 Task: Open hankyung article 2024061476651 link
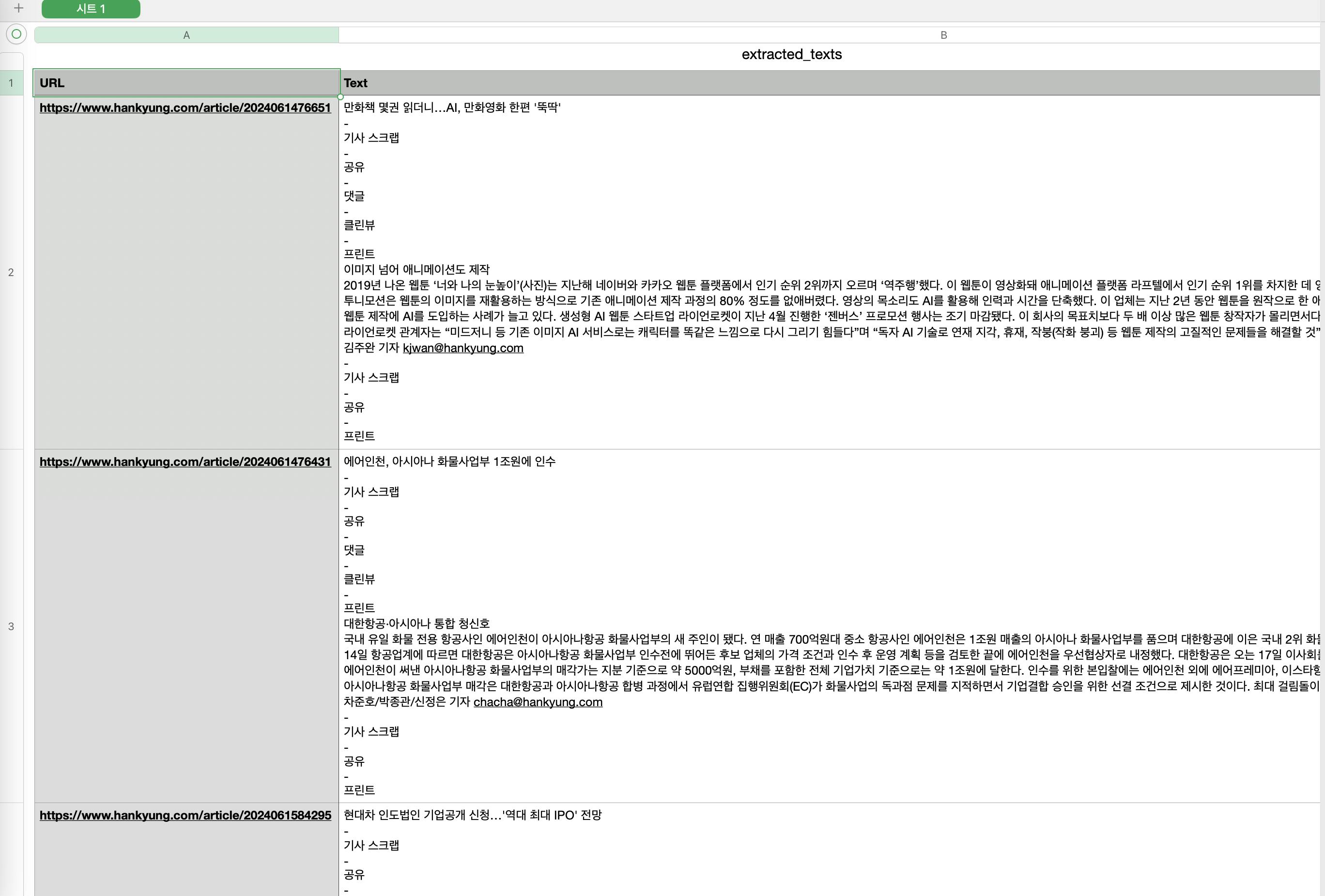pos(185,108)
